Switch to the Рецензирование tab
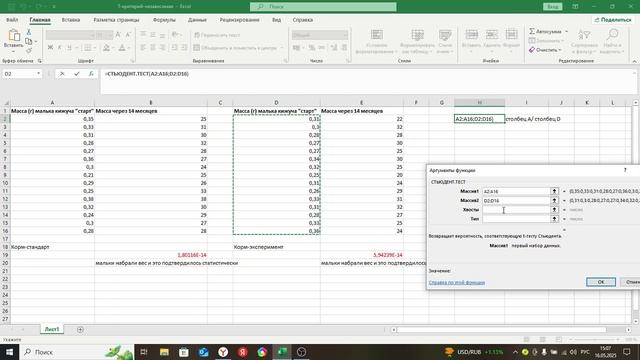640x360 pixels. pos(239,20)
